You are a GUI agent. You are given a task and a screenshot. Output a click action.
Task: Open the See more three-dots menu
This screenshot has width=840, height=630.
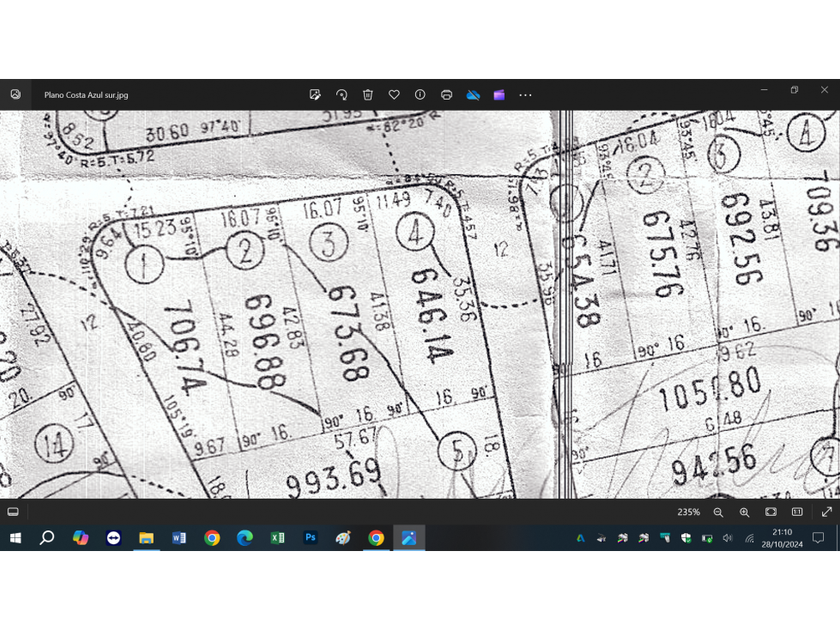point(525,95)
